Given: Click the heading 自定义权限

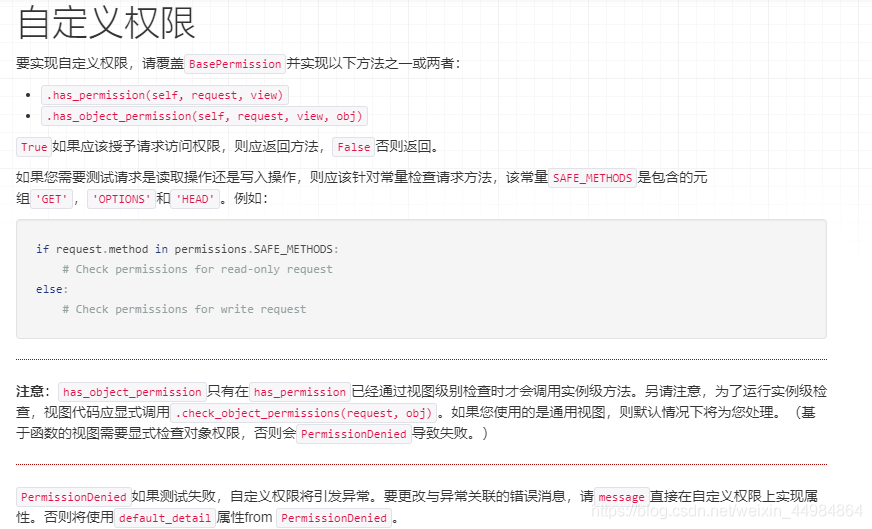Looking at the screenshot, I should pyautogui.click(x=106, y=23).
